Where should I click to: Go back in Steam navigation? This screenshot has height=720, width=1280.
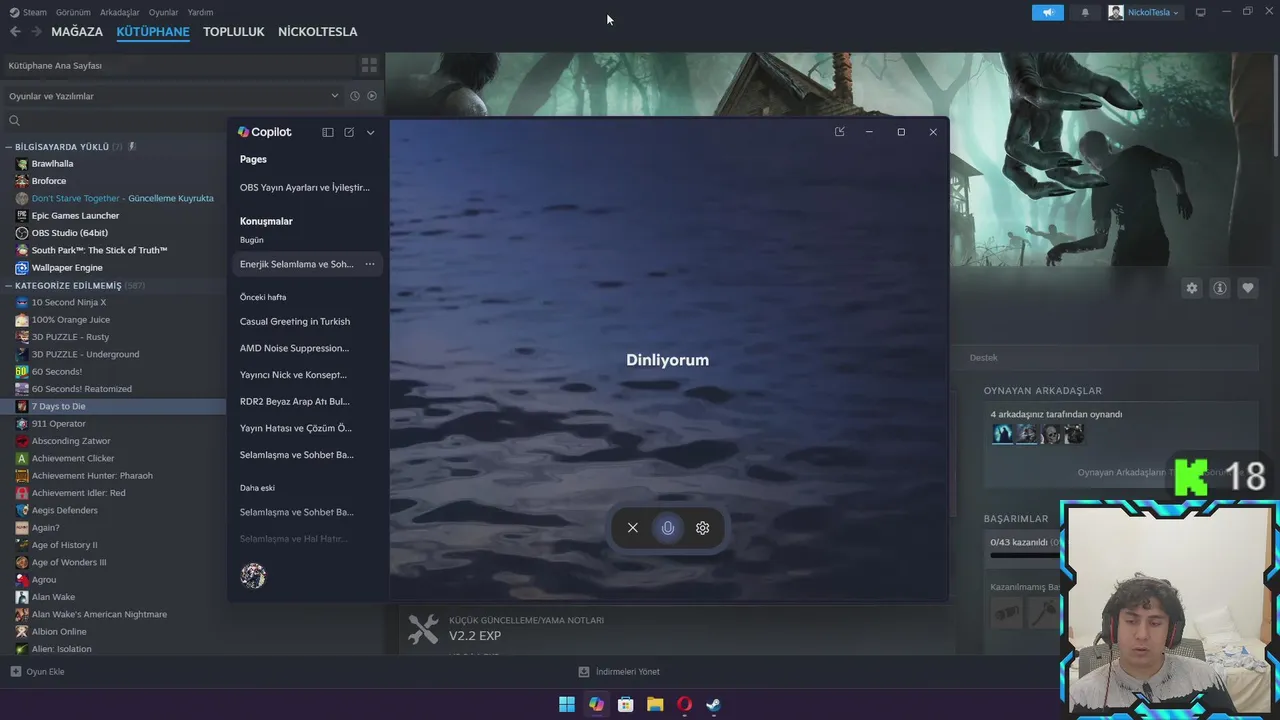tap(15, 32)
